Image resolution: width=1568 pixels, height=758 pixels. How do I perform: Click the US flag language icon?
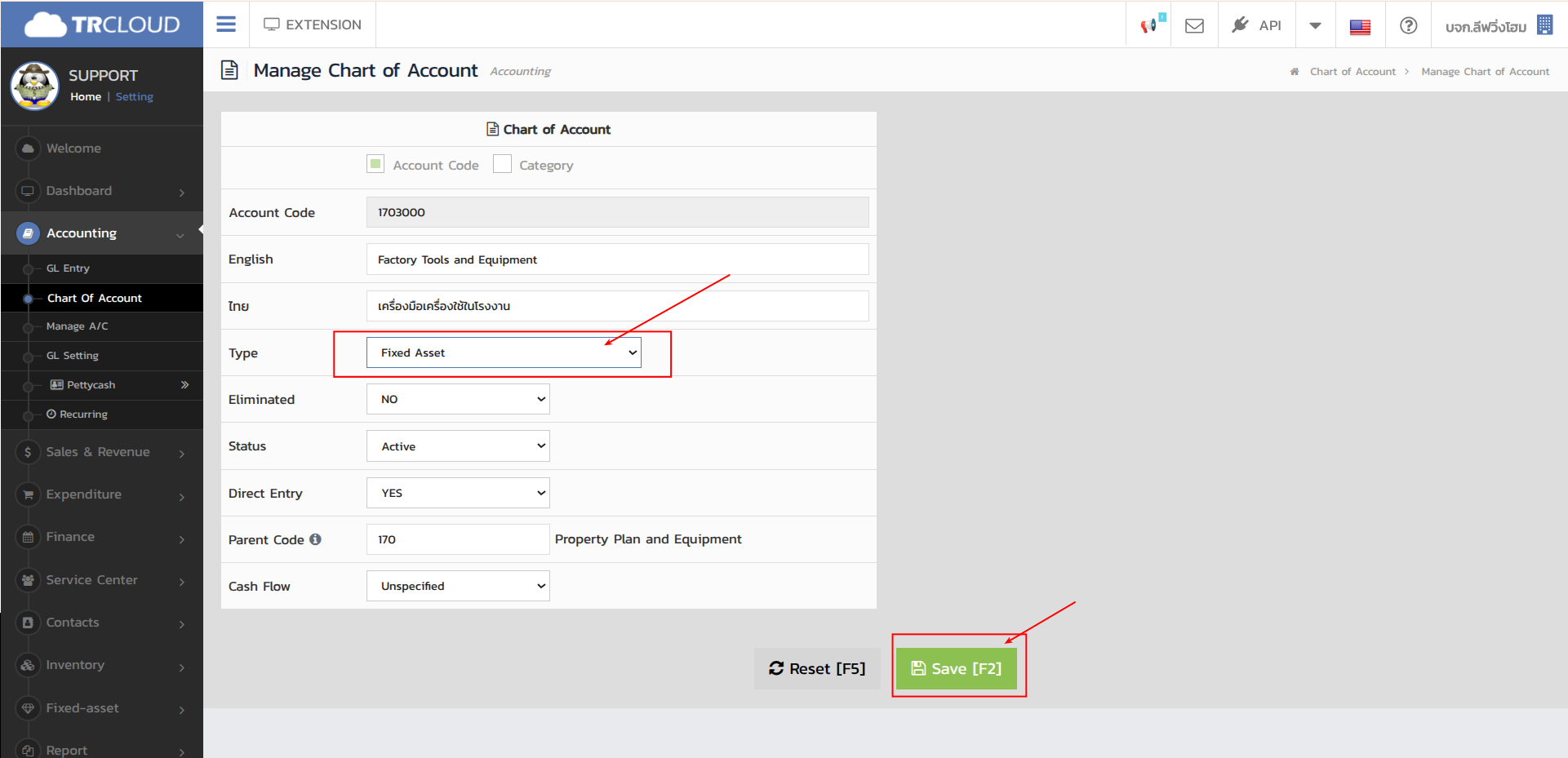[x=1360, y=26]
